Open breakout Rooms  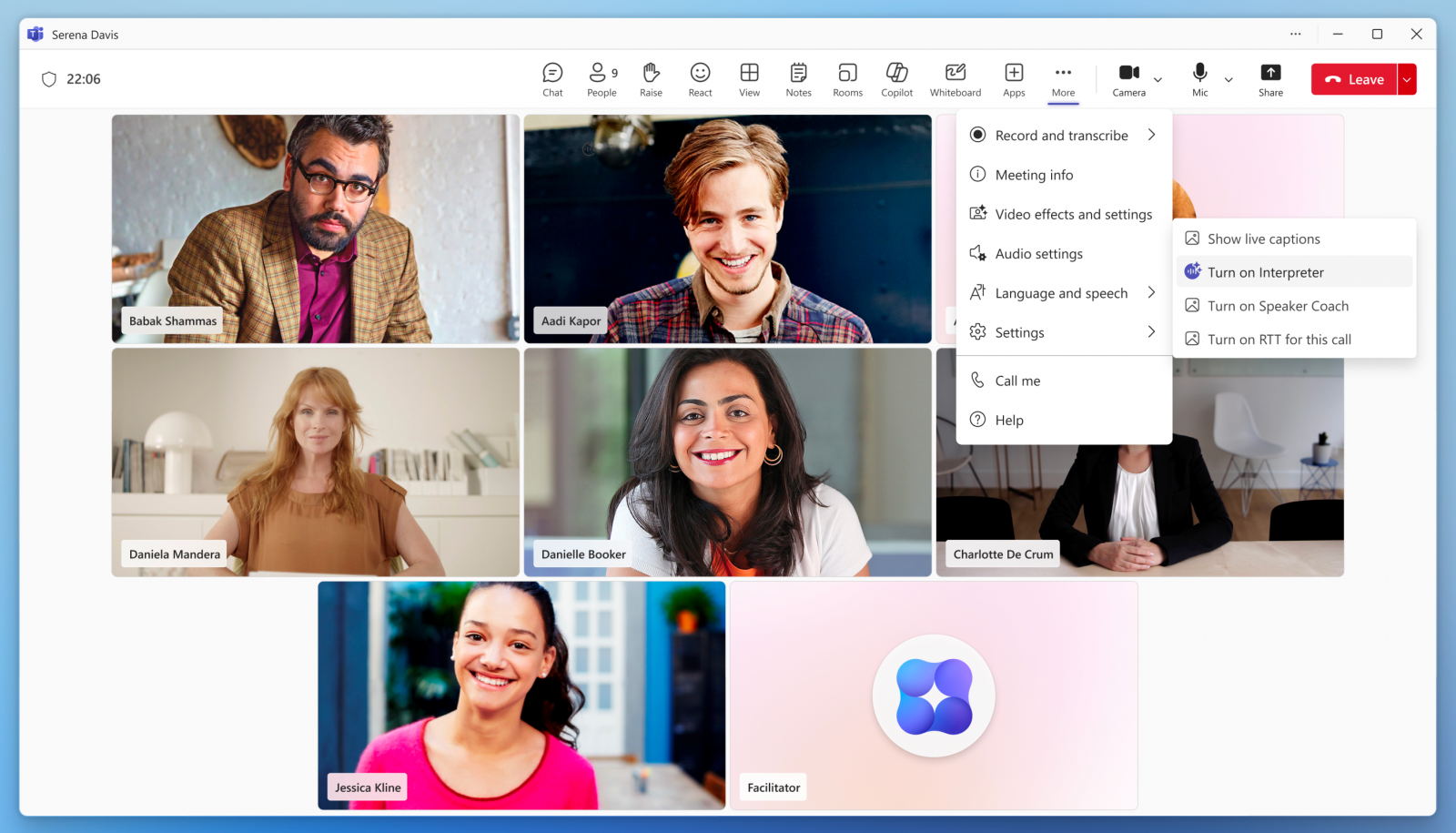847,78
